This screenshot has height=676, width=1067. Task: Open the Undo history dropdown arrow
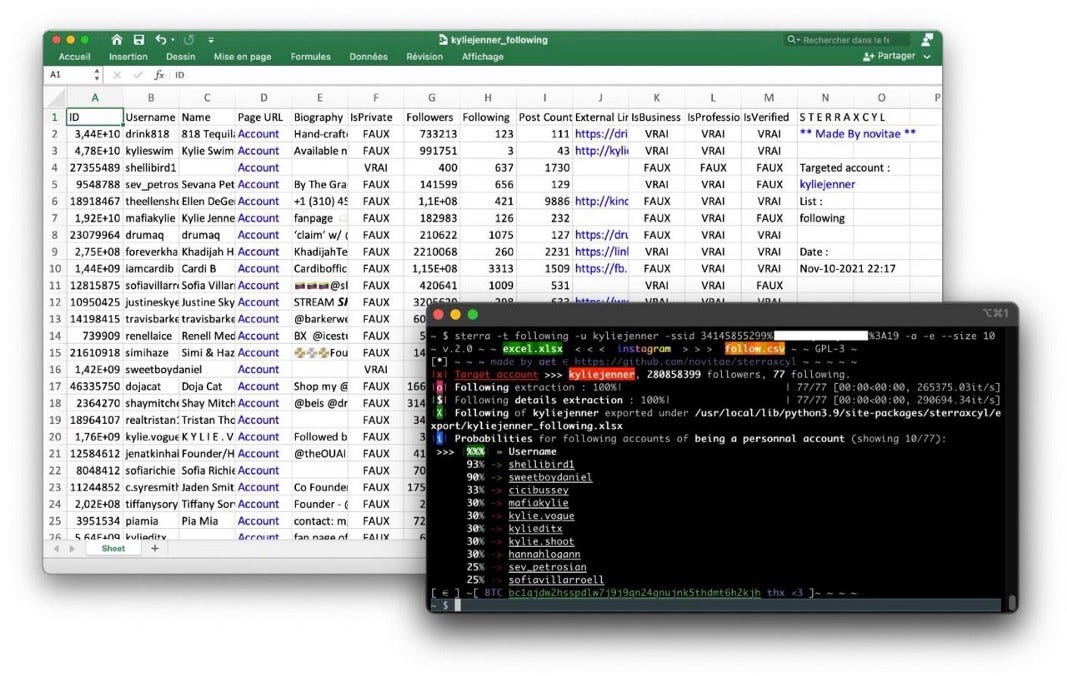[x=173, y=40]
